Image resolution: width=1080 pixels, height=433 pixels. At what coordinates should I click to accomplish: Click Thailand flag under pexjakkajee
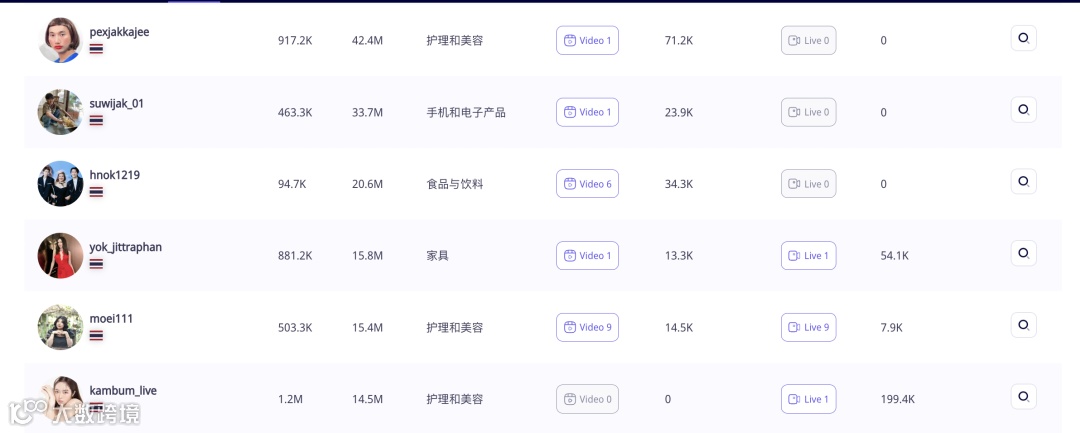(96, 49)
